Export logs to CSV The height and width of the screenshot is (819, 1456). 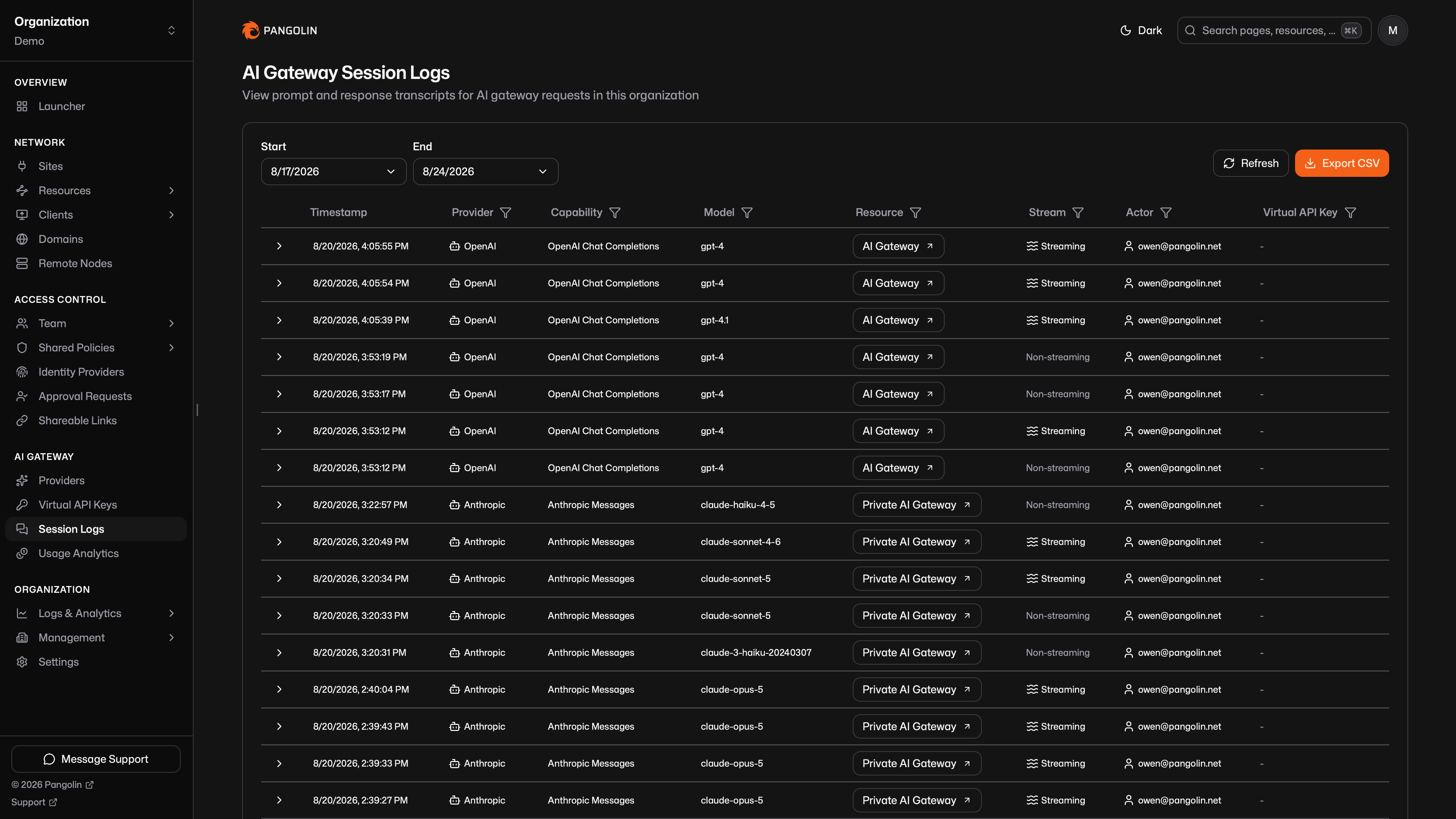pyautogui.click(x=1341, y=163)
